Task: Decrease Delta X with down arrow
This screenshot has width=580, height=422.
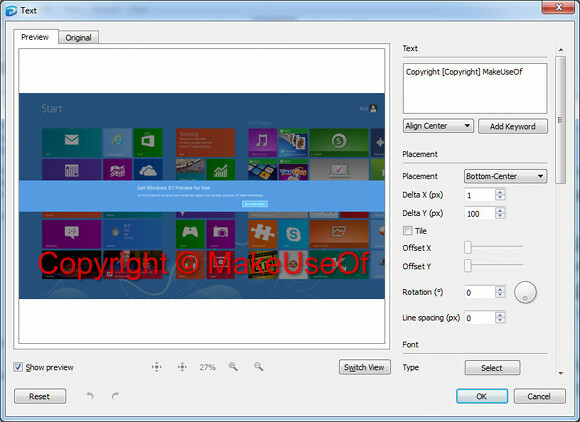Action: [x=500, y=198]
